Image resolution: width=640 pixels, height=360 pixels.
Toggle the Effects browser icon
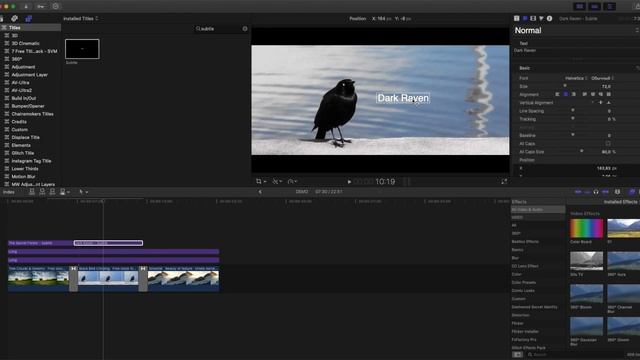(632, 192)
